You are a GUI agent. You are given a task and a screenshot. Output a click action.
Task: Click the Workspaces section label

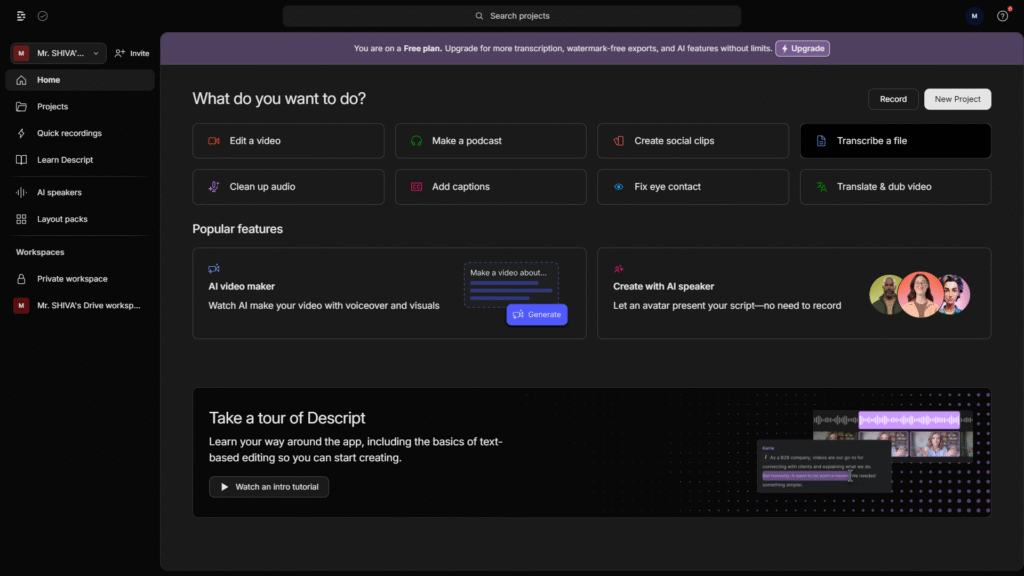(40, 252)
